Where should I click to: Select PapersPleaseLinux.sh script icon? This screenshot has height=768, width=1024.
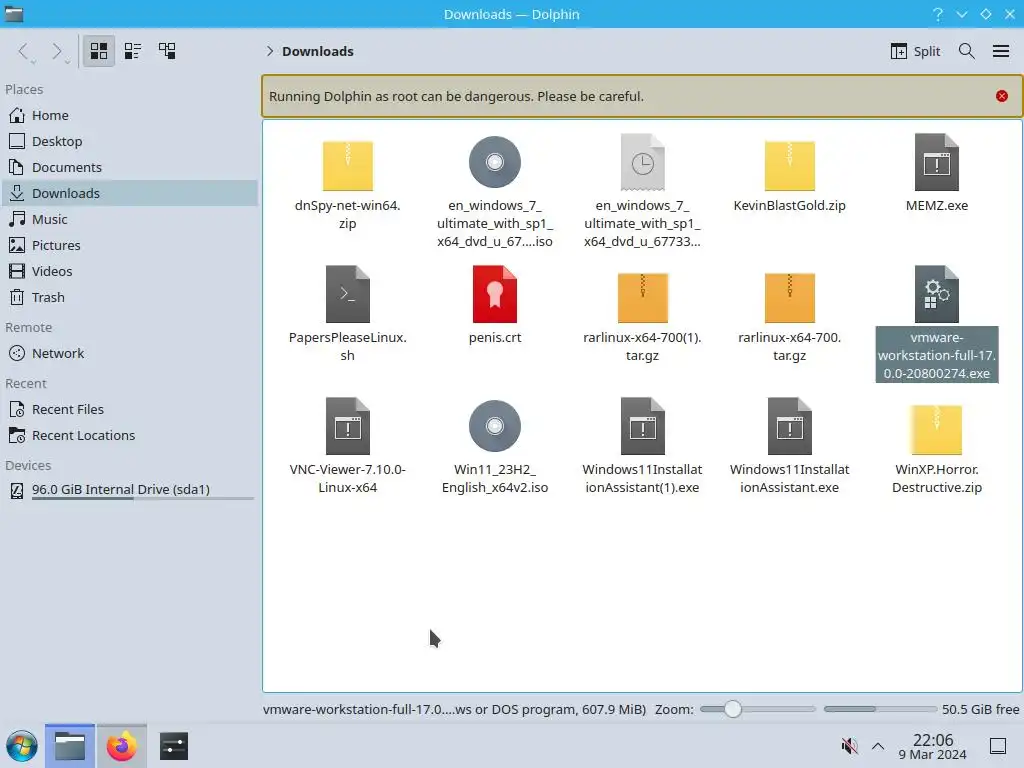(347, 295)
